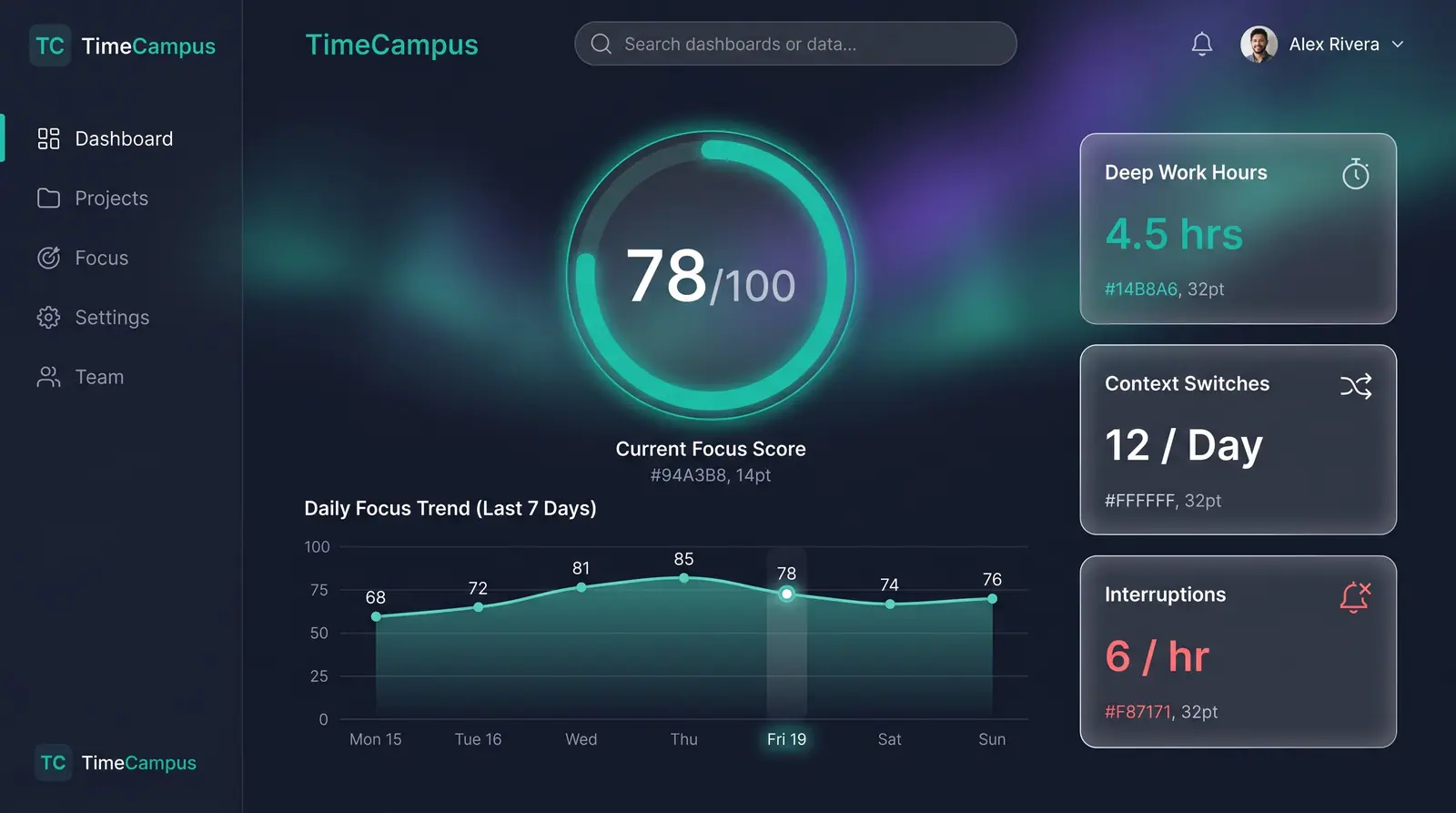Click the Mon 15 axis label

pyautogui.click(x=376, y=739)
